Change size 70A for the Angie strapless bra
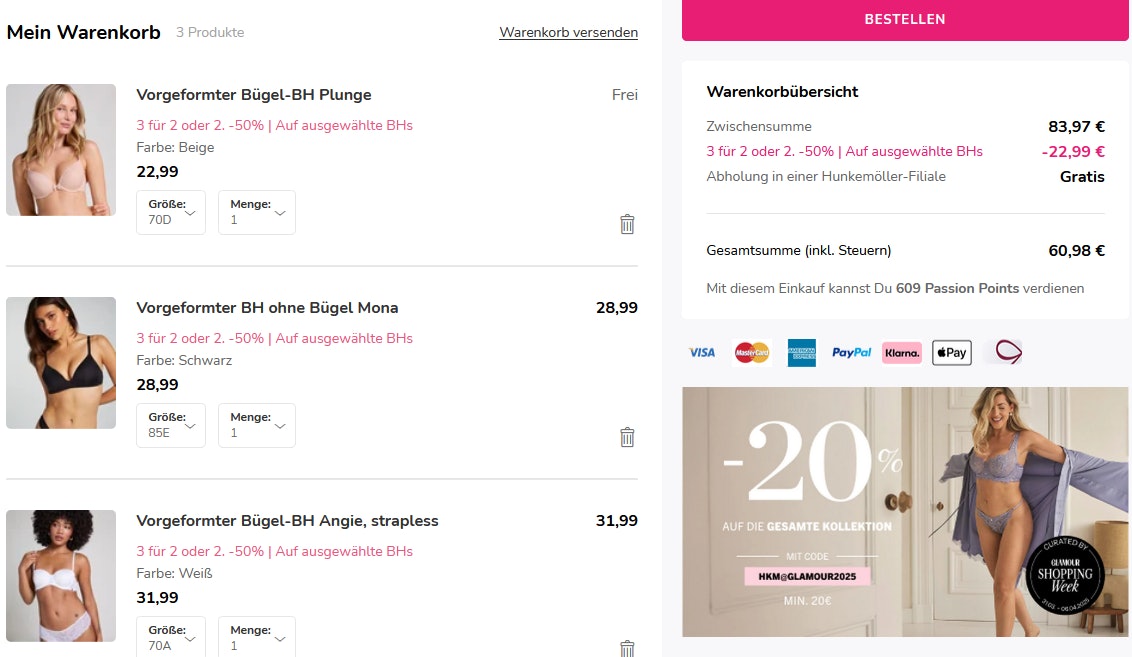This screenshot has width=1132, height=657. tap(171, 637)
